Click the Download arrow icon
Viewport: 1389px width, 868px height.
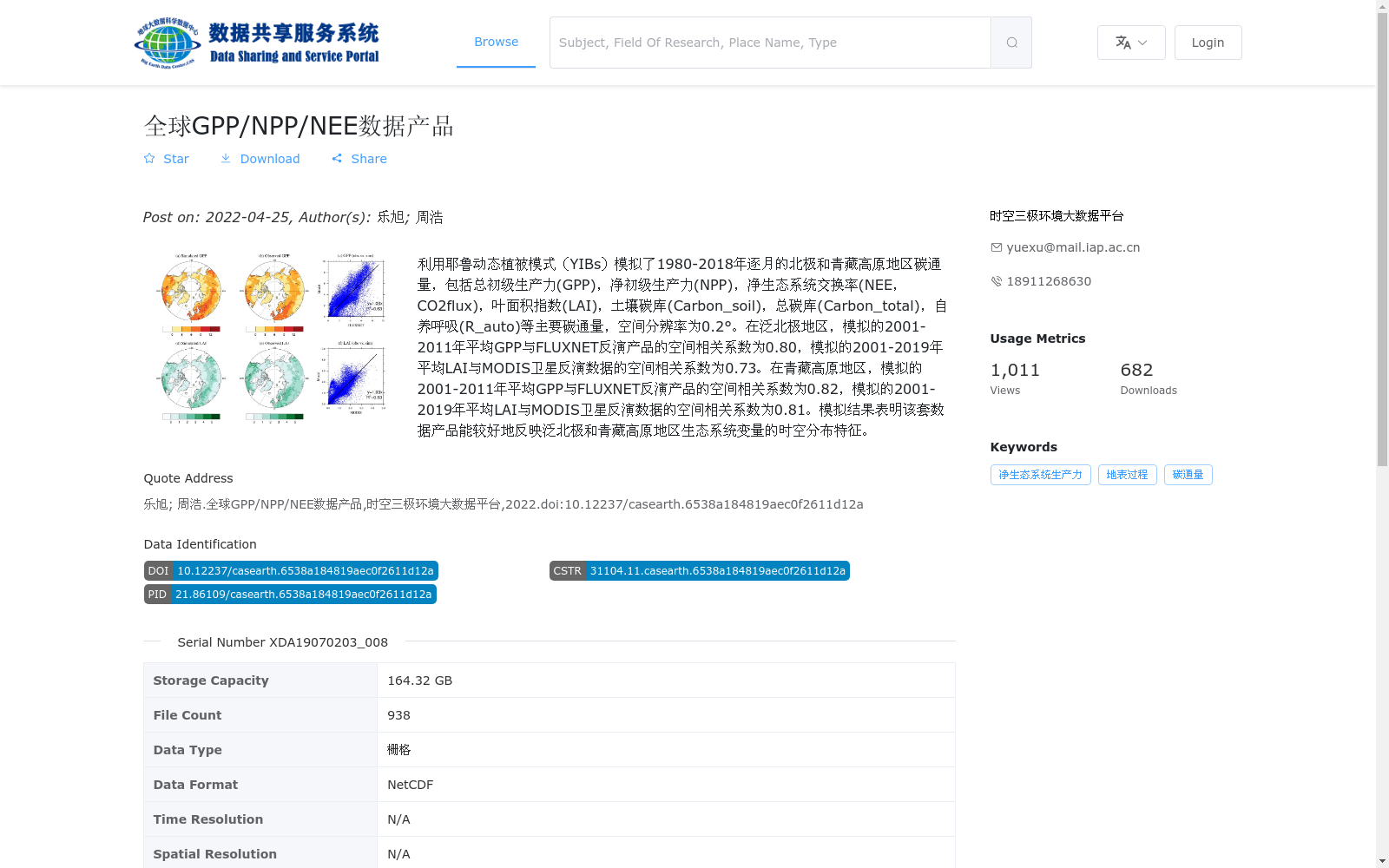(x=226, y=159)
